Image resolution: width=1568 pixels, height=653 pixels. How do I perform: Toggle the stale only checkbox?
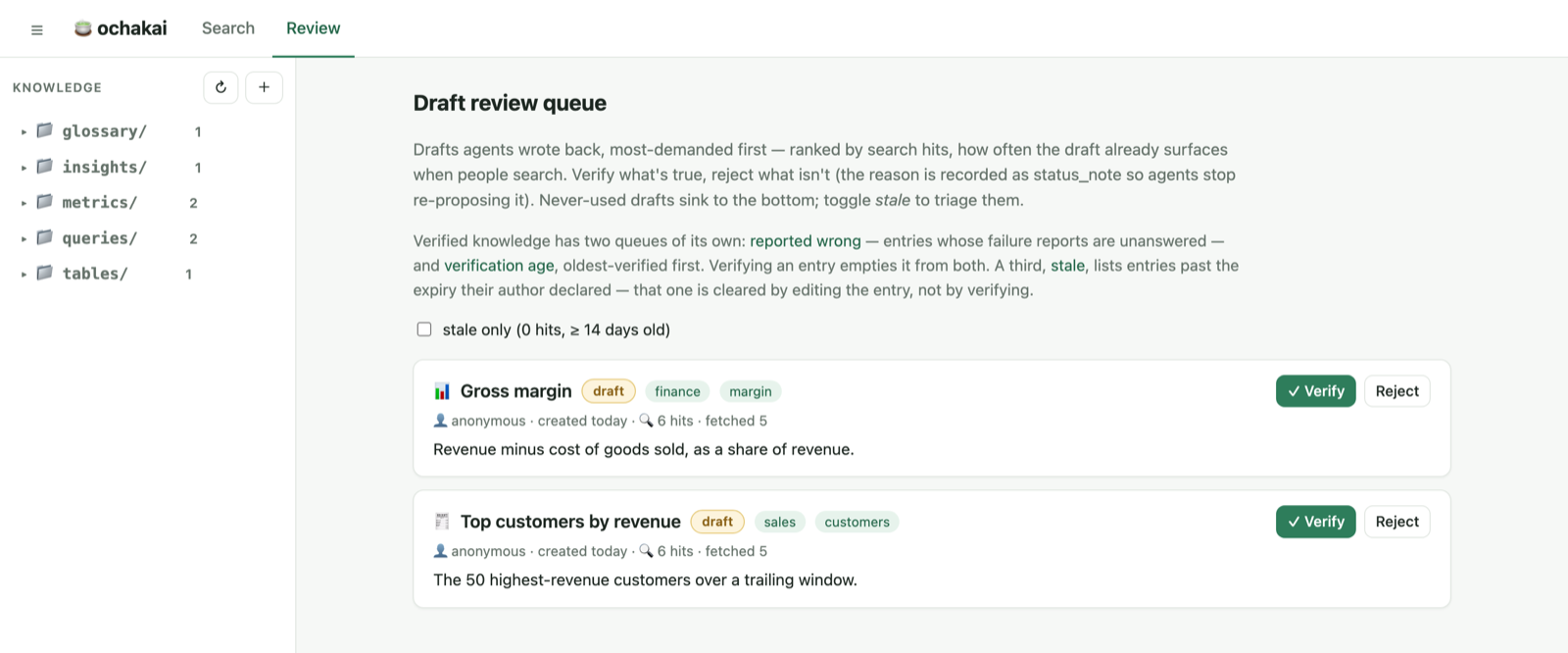point(424,329)
